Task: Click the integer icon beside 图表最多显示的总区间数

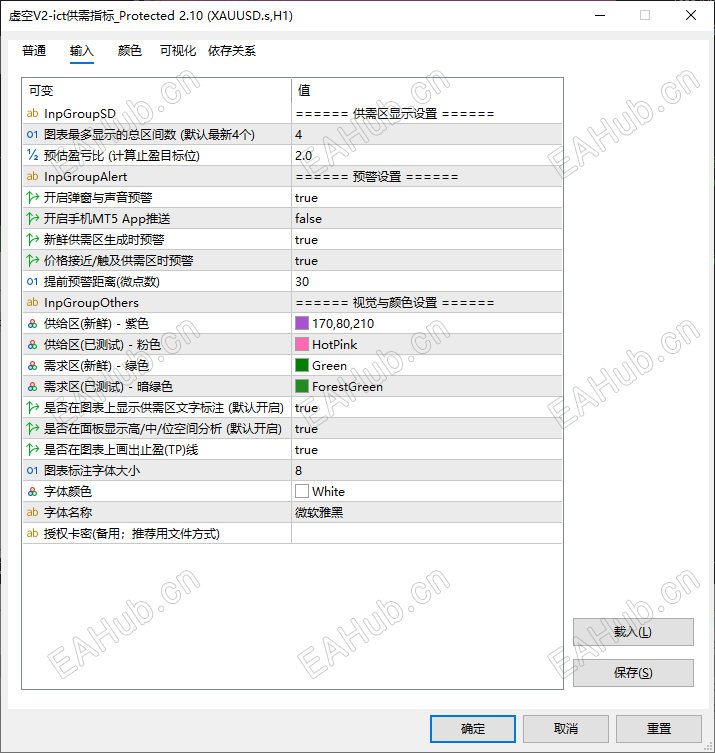Action: (x=32, y=135)
